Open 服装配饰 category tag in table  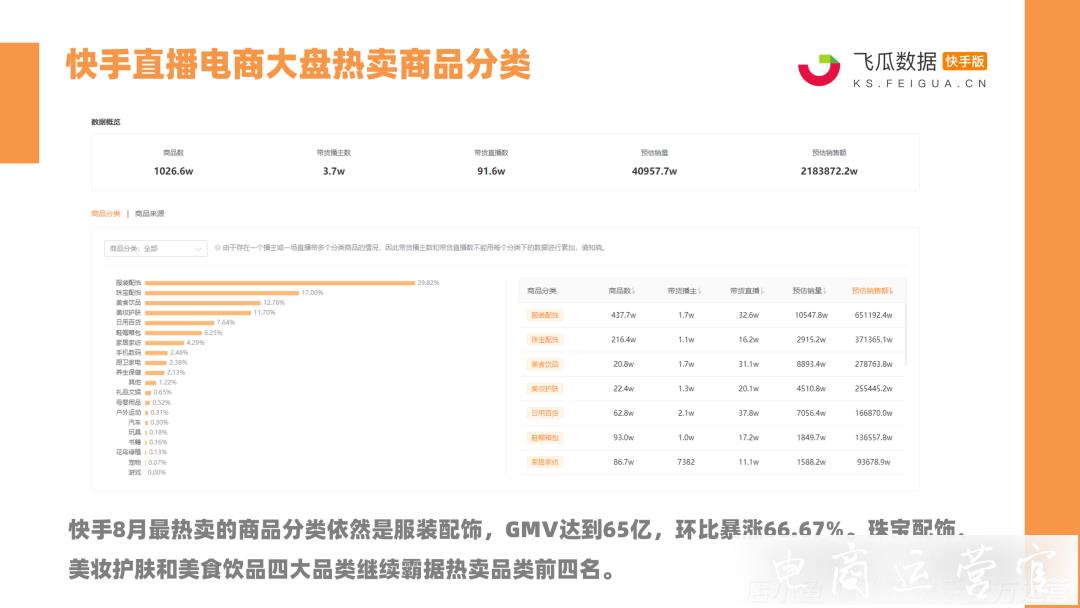[545, 315]
